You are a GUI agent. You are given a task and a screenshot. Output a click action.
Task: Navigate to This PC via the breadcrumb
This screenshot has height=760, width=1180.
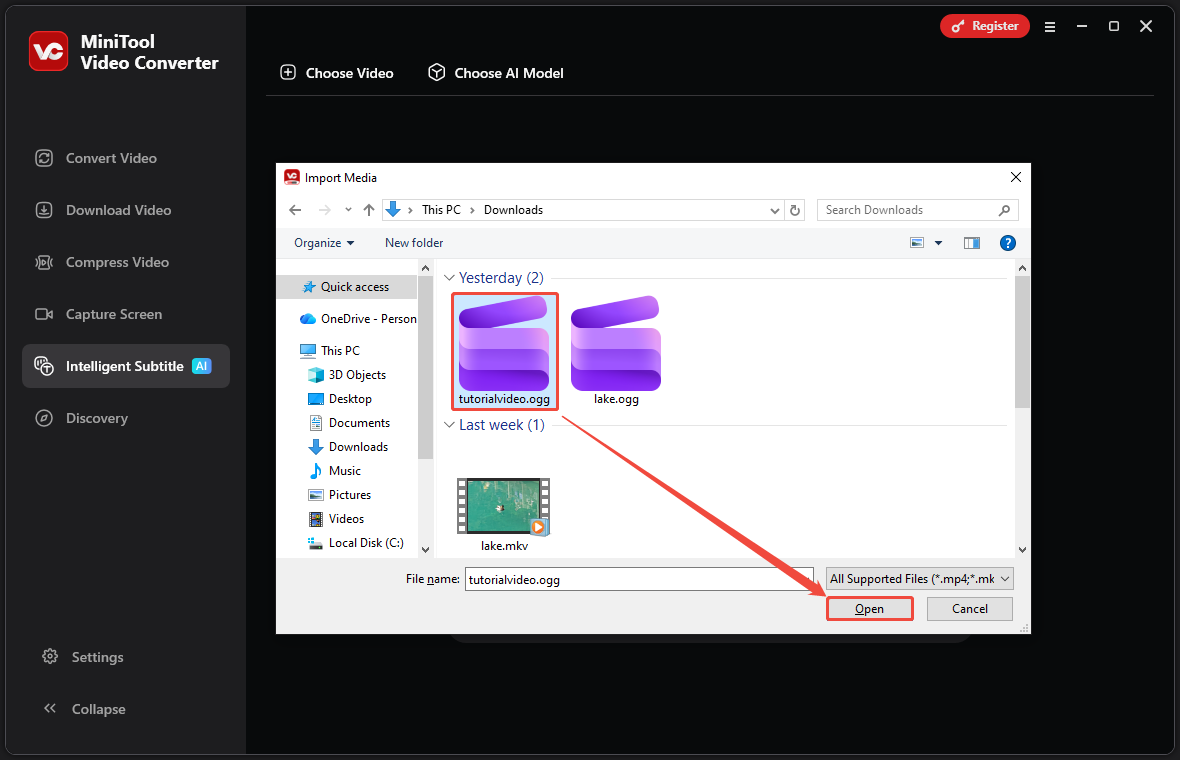click(x=440, y=209)
